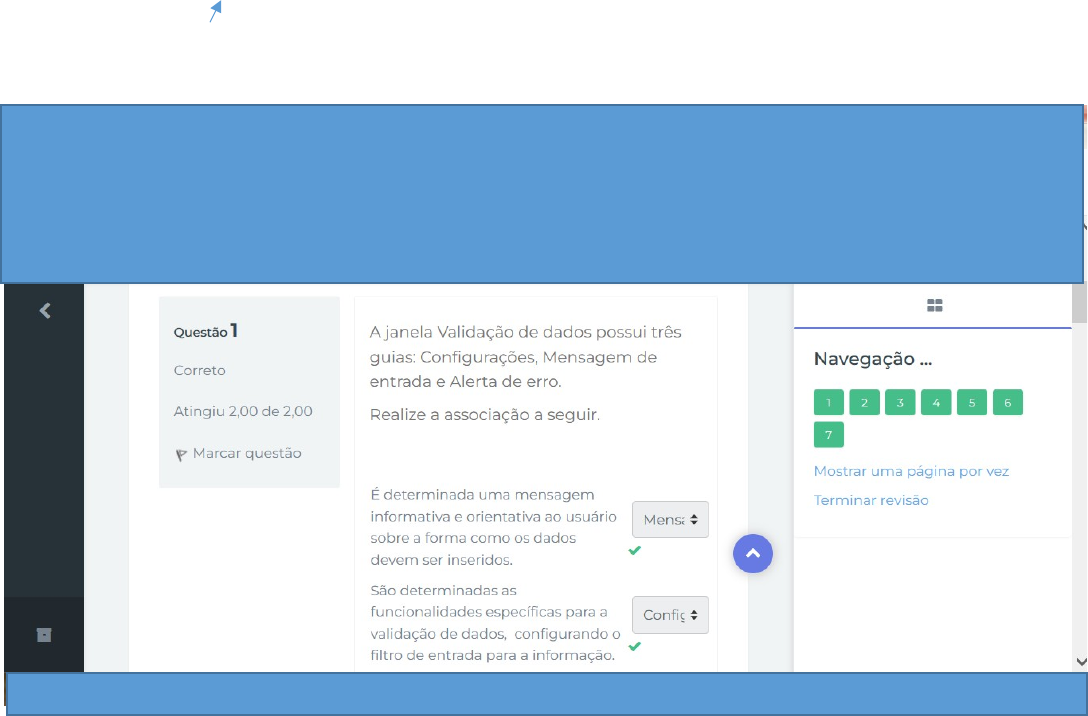
Task: Collapse the sidebar with left chevron
Action: coord(44,311)
